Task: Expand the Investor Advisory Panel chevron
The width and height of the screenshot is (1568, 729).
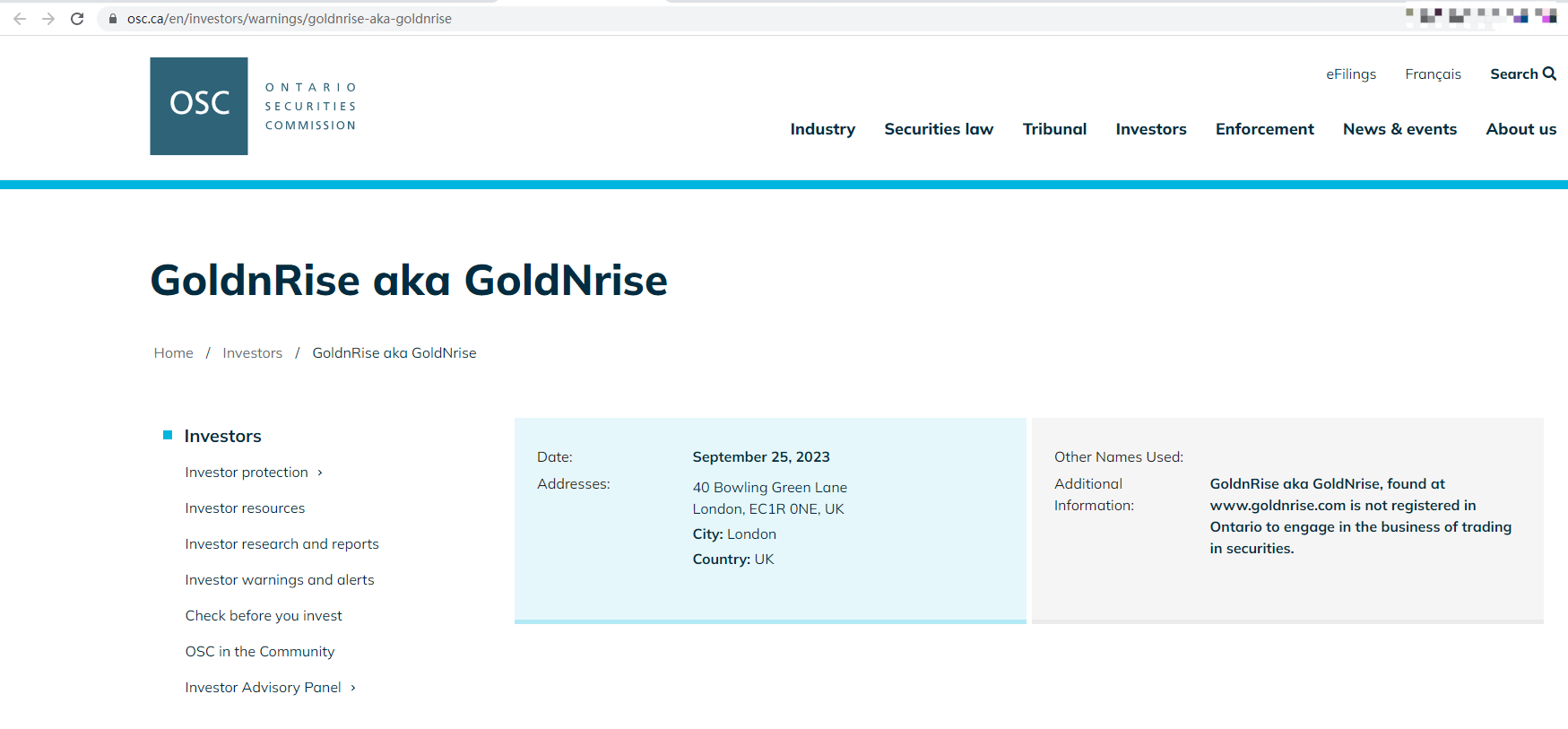Action: point(353,688)
